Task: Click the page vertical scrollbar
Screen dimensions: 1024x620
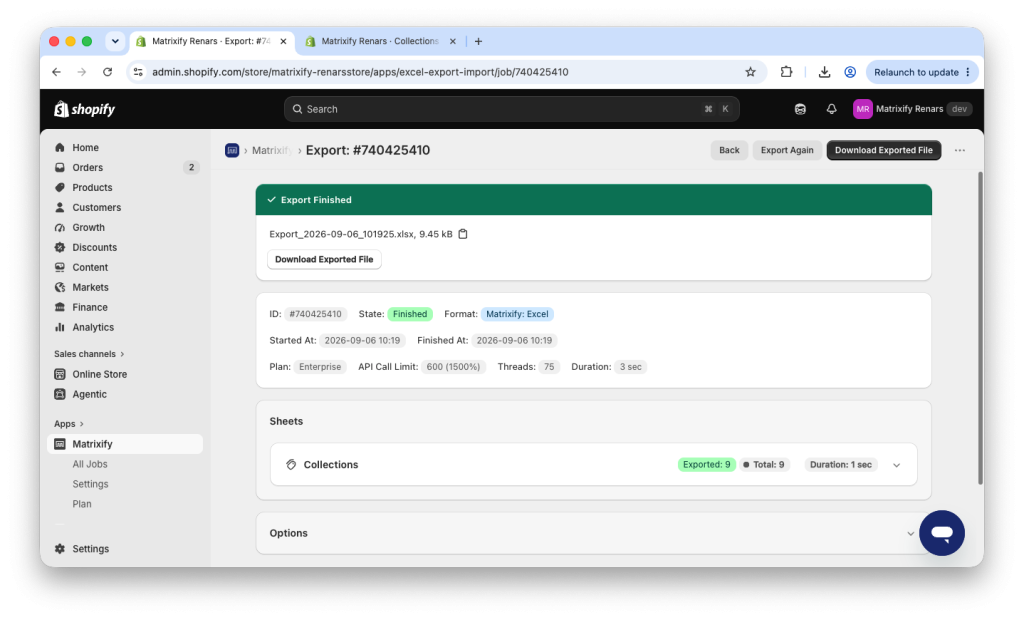Action: coord(980,327)
